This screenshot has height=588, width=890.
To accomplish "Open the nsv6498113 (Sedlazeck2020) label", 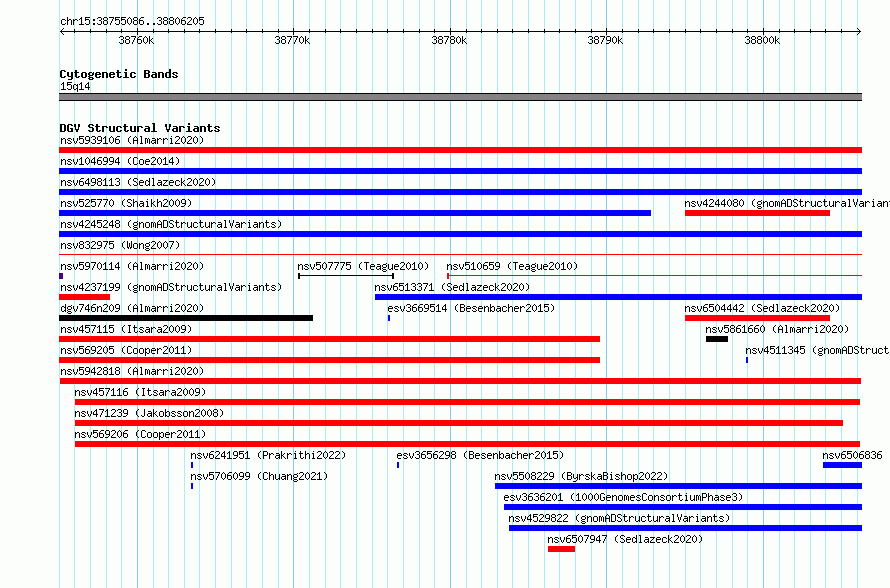I will [x=138, y=182].
